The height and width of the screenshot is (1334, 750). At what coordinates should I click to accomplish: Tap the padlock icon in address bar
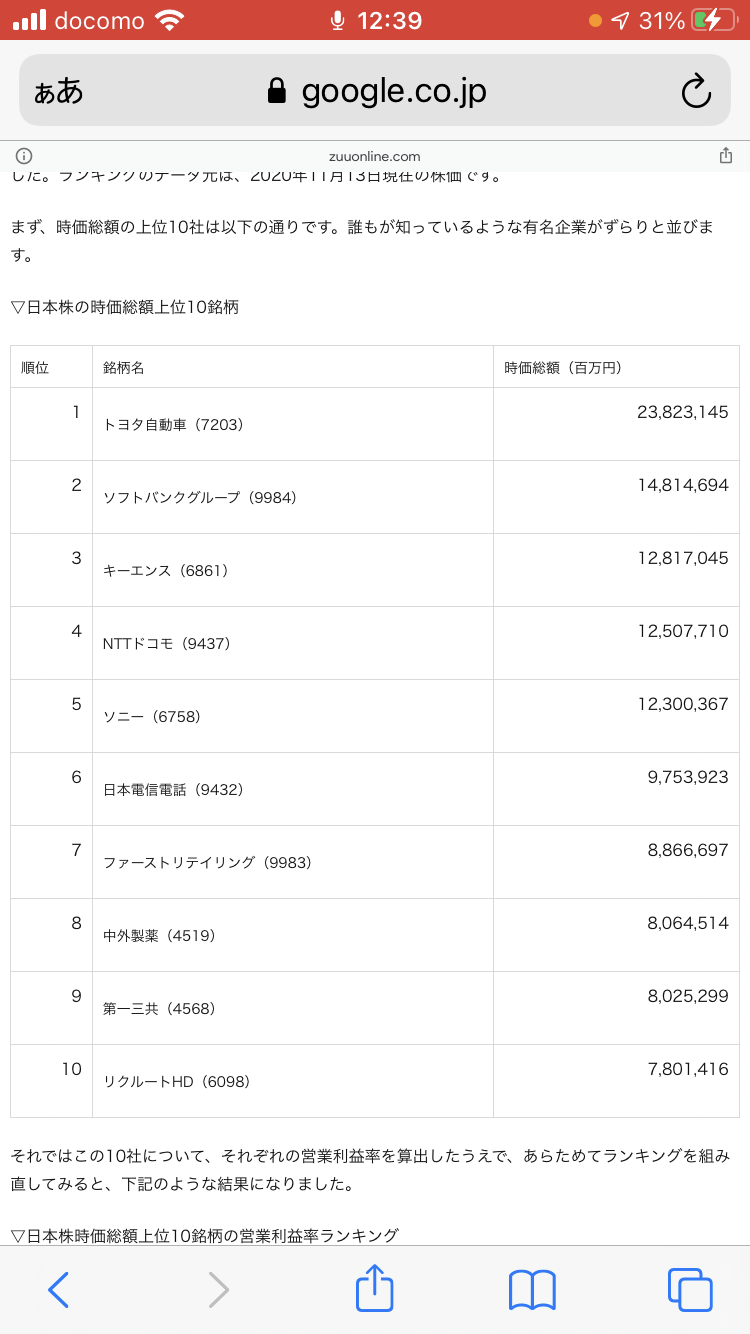point(276,92)
